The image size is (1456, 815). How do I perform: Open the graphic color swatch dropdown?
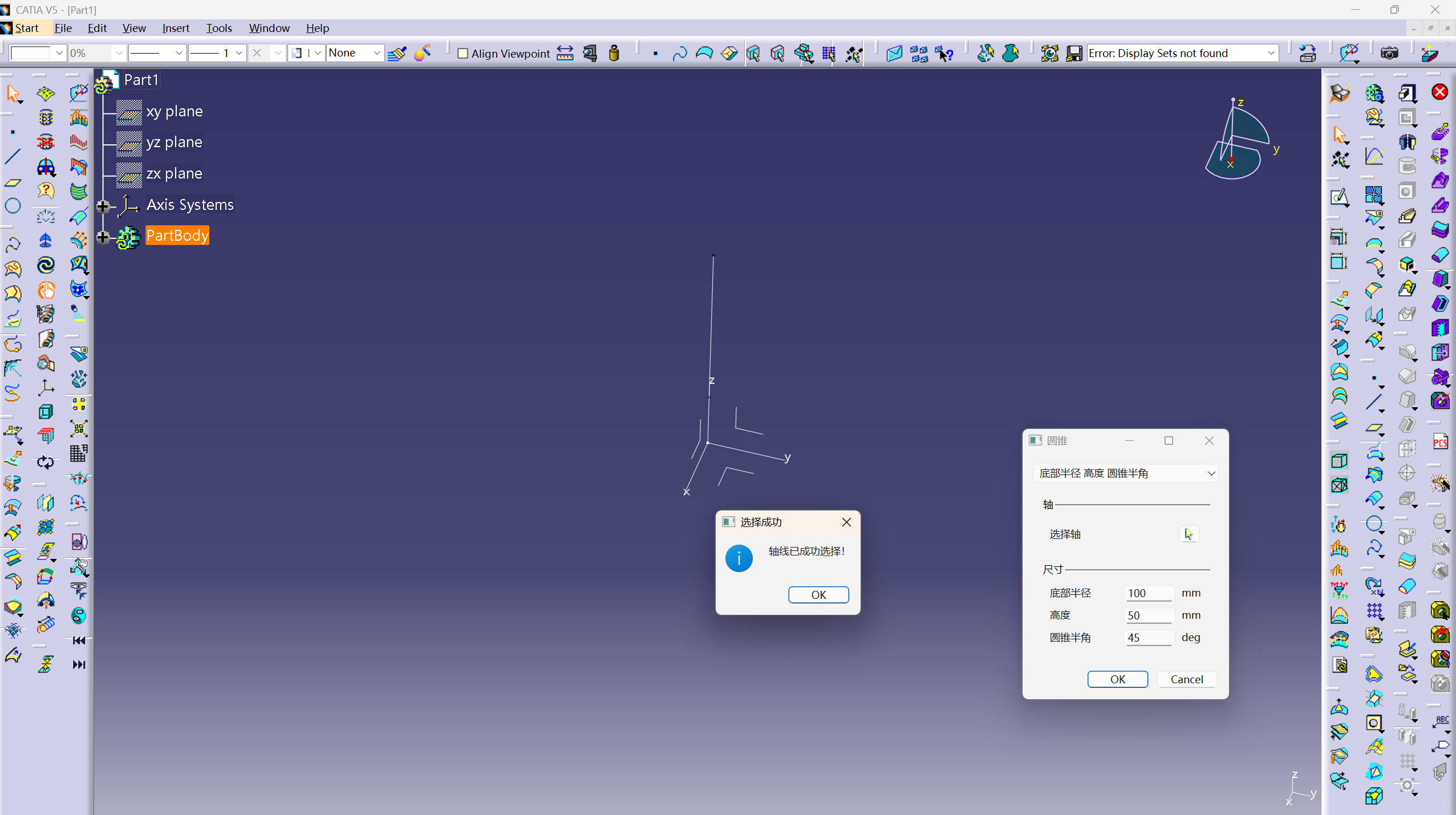pos(59,53)
